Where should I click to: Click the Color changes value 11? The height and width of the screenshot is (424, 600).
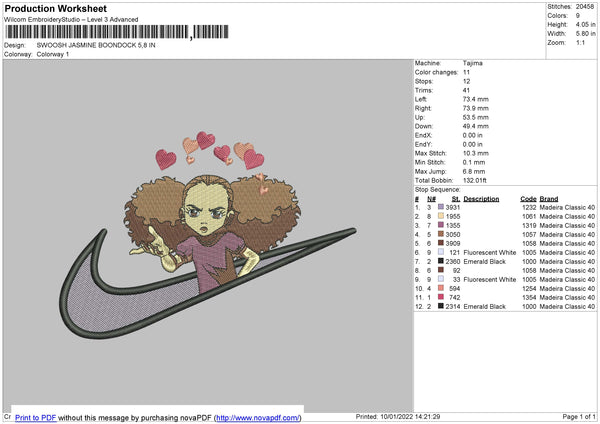[466, 72]
